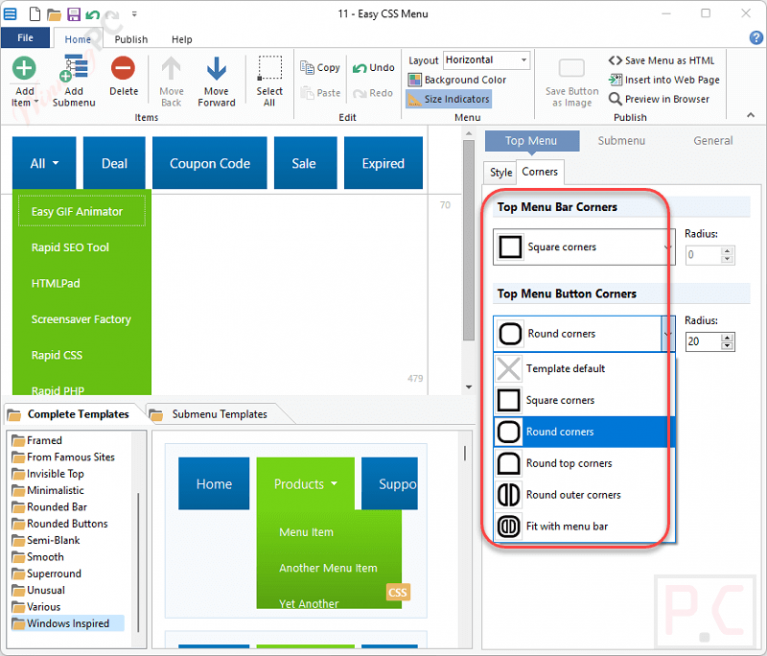Toggle the Size Indicators option
767x656 pixels.
pyautogui.click(x=449, y=99)
